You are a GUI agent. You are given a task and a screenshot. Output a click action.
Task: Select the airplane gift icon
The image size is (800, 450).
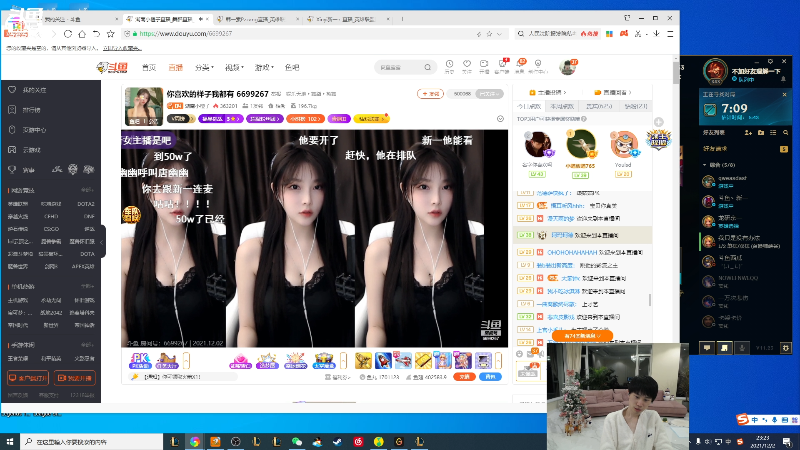pyautogui.click(x=403, y=361)
